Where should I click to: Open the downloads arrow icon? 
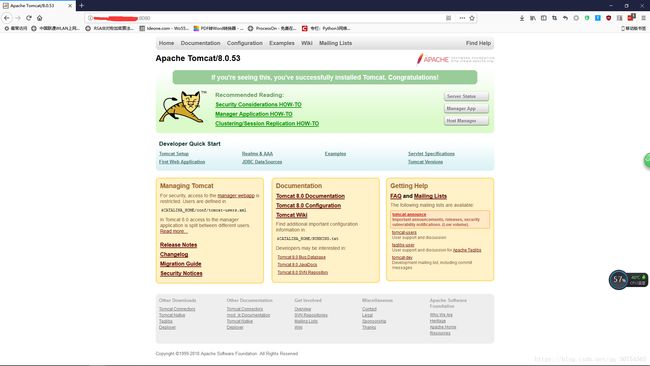click(522, 18)
